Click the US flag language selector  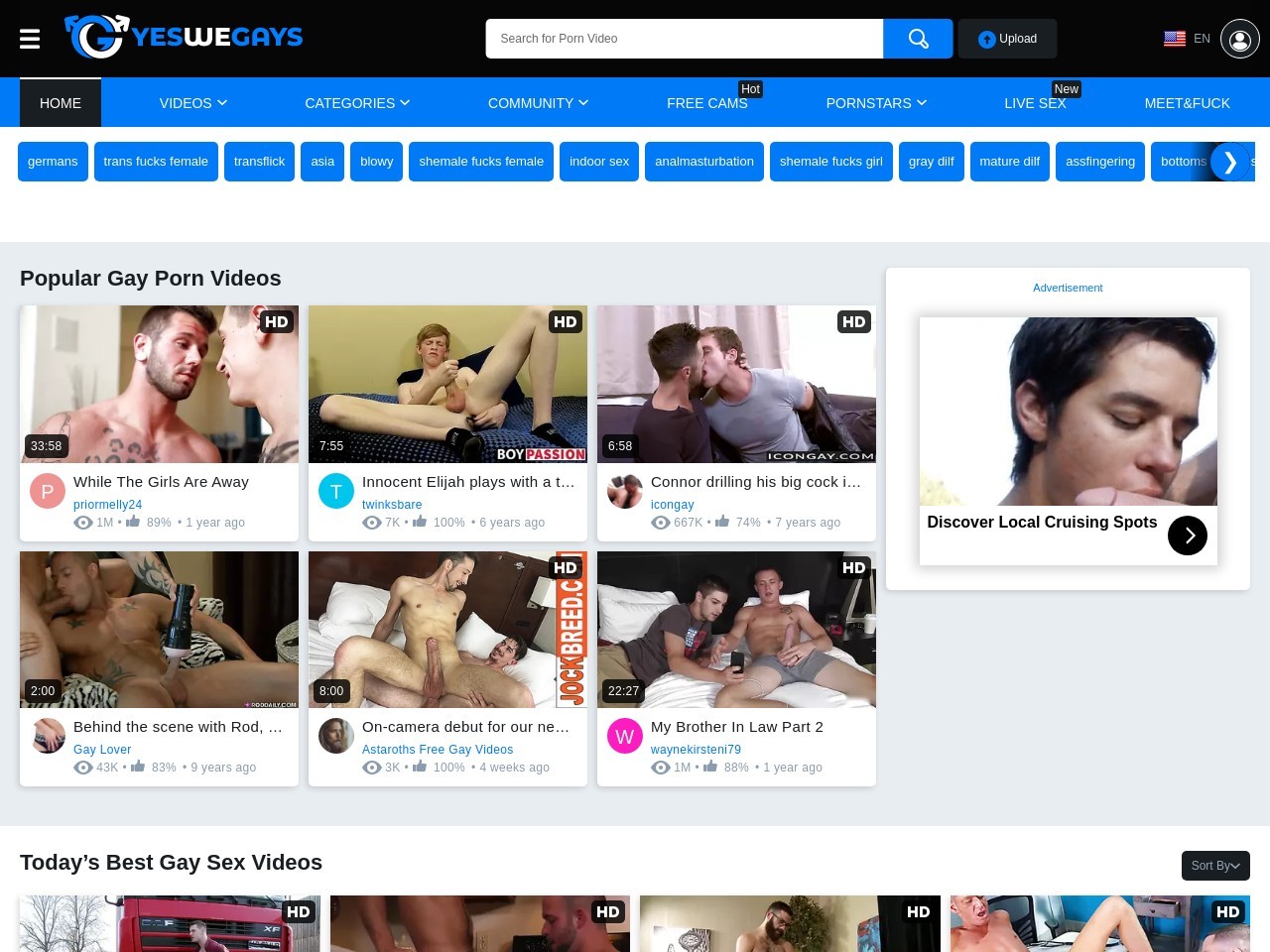(1175, 39)
